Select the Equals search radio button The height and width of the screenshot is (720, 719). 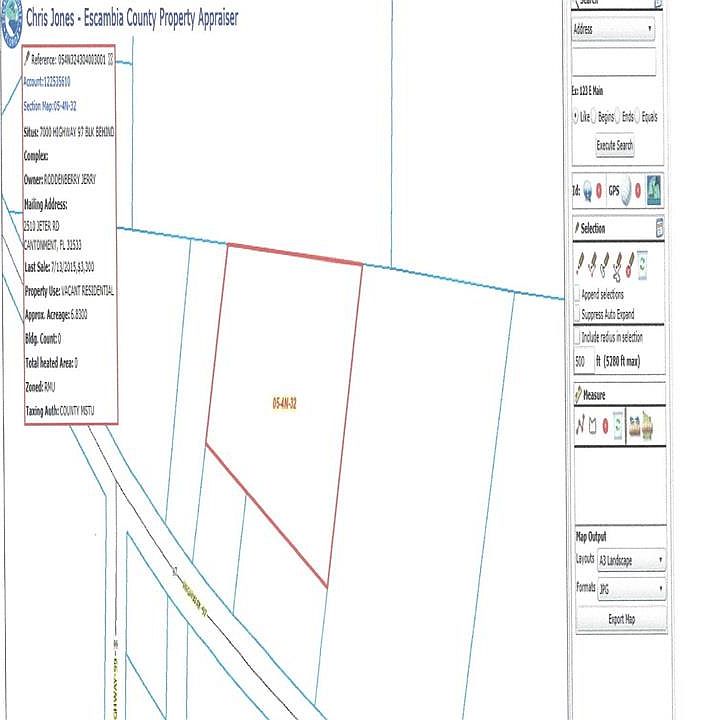637,117
